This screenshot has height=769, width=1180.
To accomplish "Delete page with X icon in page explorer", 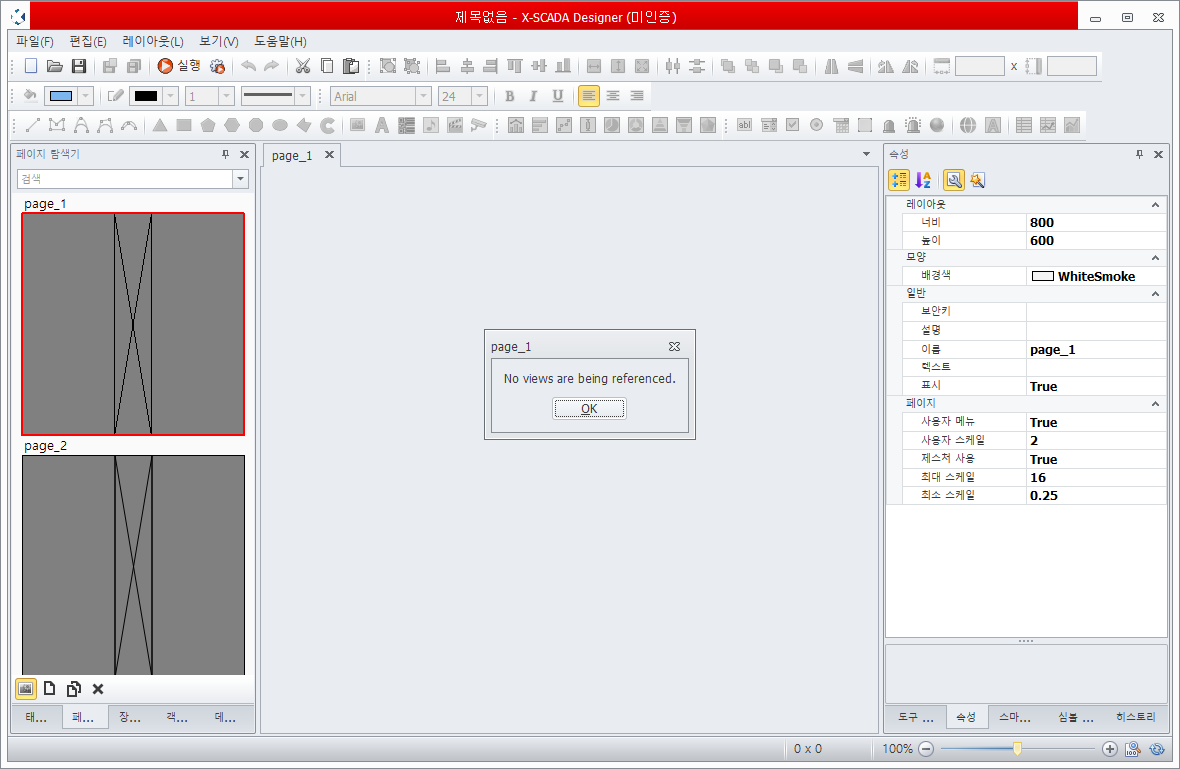I will (x=98, y=688).
